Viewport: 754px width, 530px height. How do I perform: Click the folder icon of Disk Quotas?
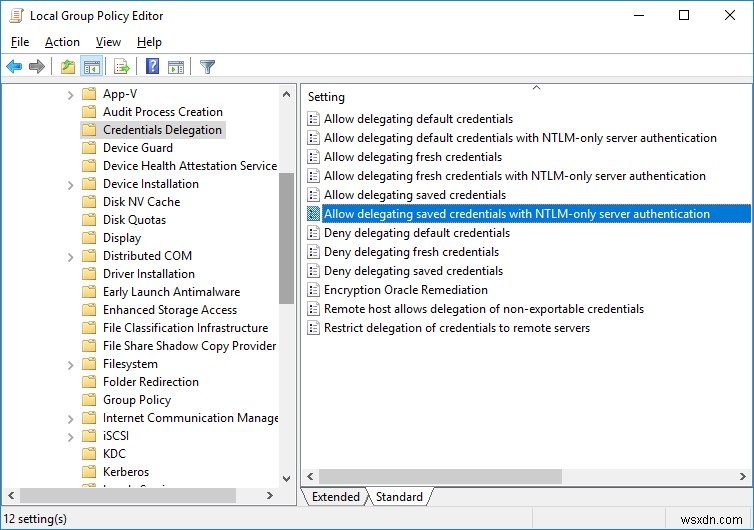89,220
